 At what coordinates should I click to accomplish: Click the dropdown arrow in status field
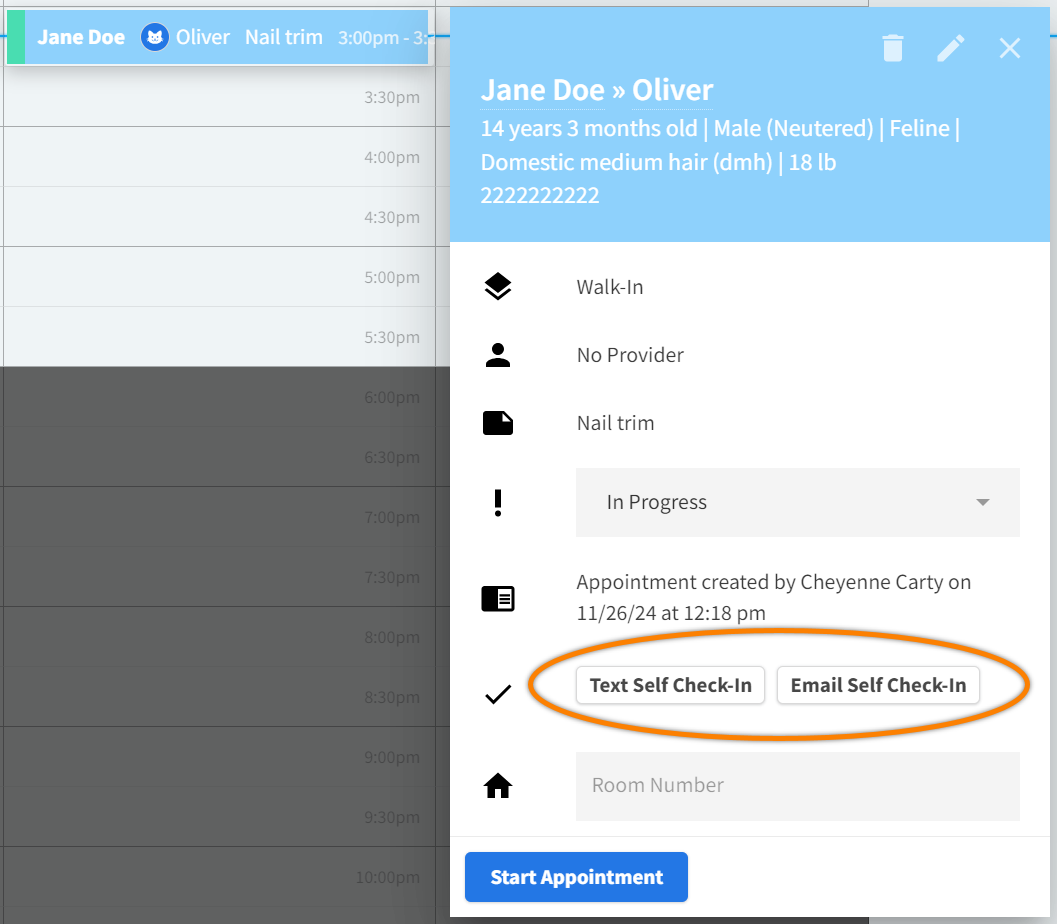click(x=982, y=502)
